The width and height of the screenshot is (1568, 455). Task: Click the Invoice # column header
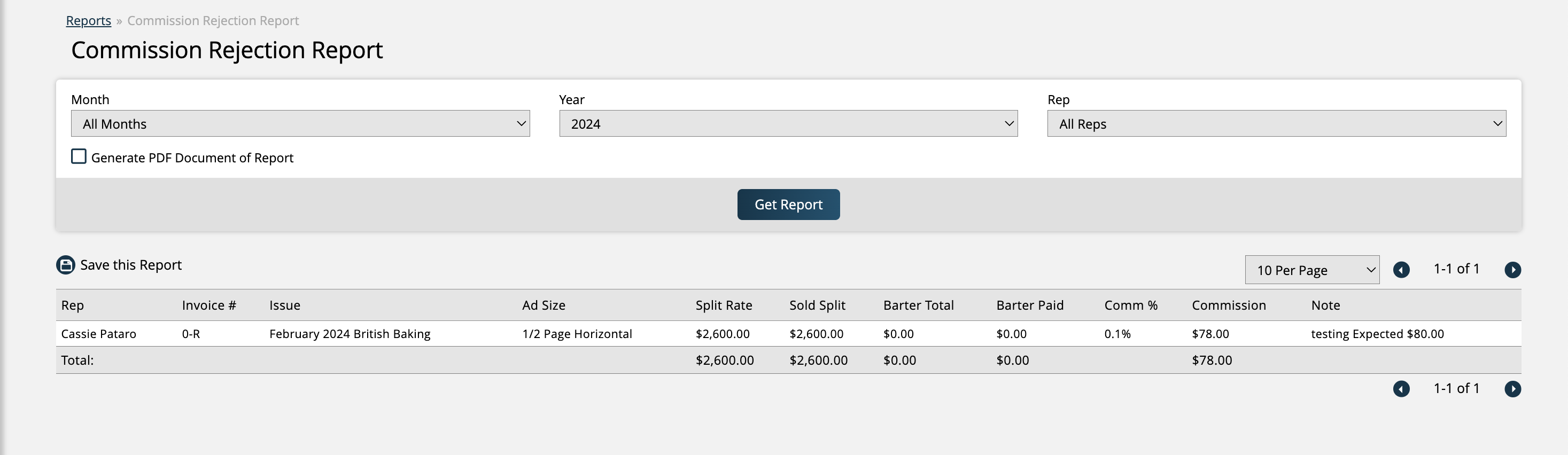[209, 305]
